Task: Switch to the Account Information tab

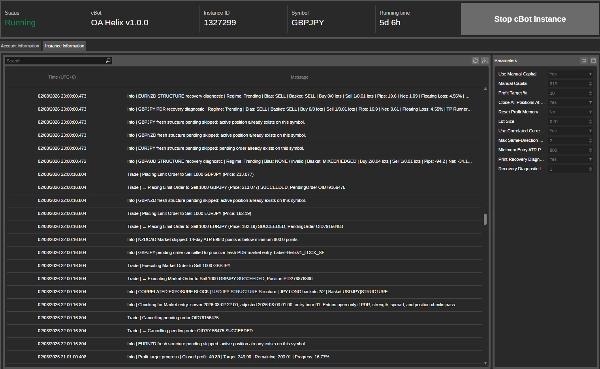Action: tap(20, 46)
